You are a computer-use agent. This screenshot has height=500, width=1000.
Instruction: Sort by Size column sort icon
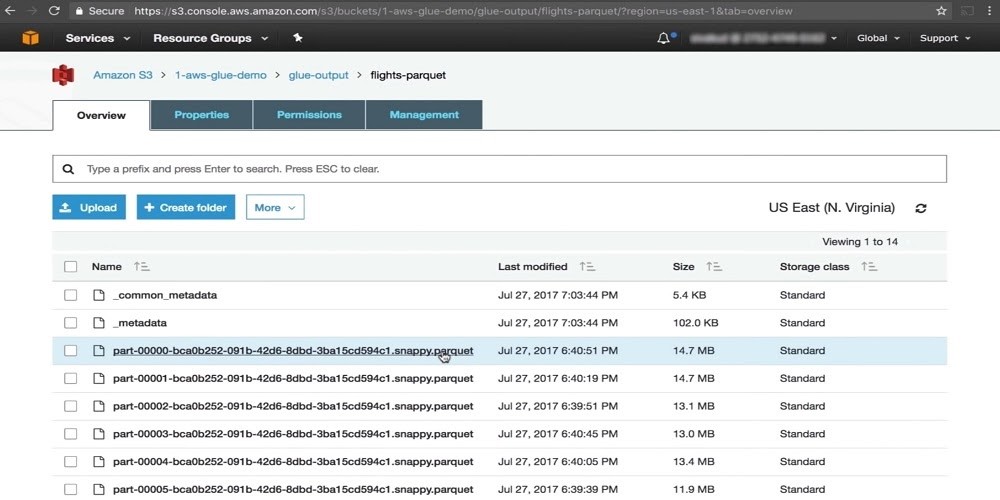714,267
